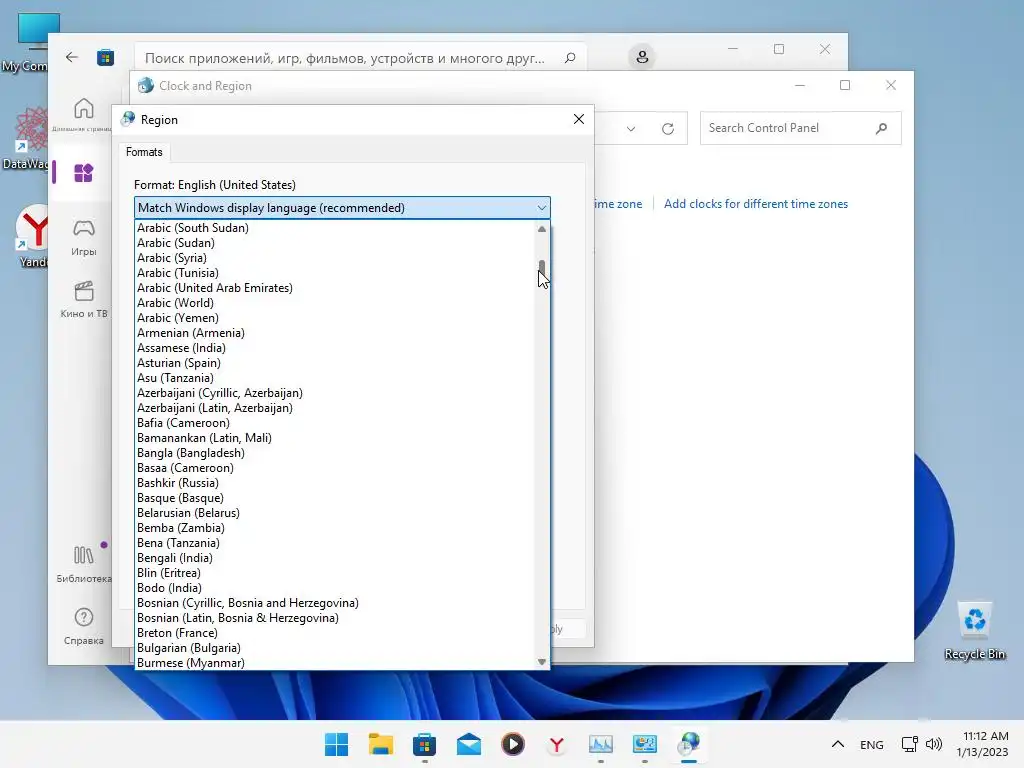Screen dimensions: 1024x768
Task: Open the Recycle Bin desktop icon
Action: click(x=974, y=632)
